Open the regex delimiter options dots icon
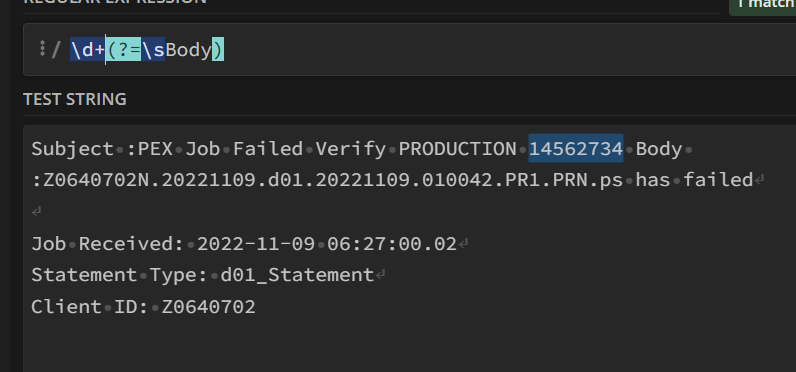Viewport: 796px width, 372px height. pos(43,49)
